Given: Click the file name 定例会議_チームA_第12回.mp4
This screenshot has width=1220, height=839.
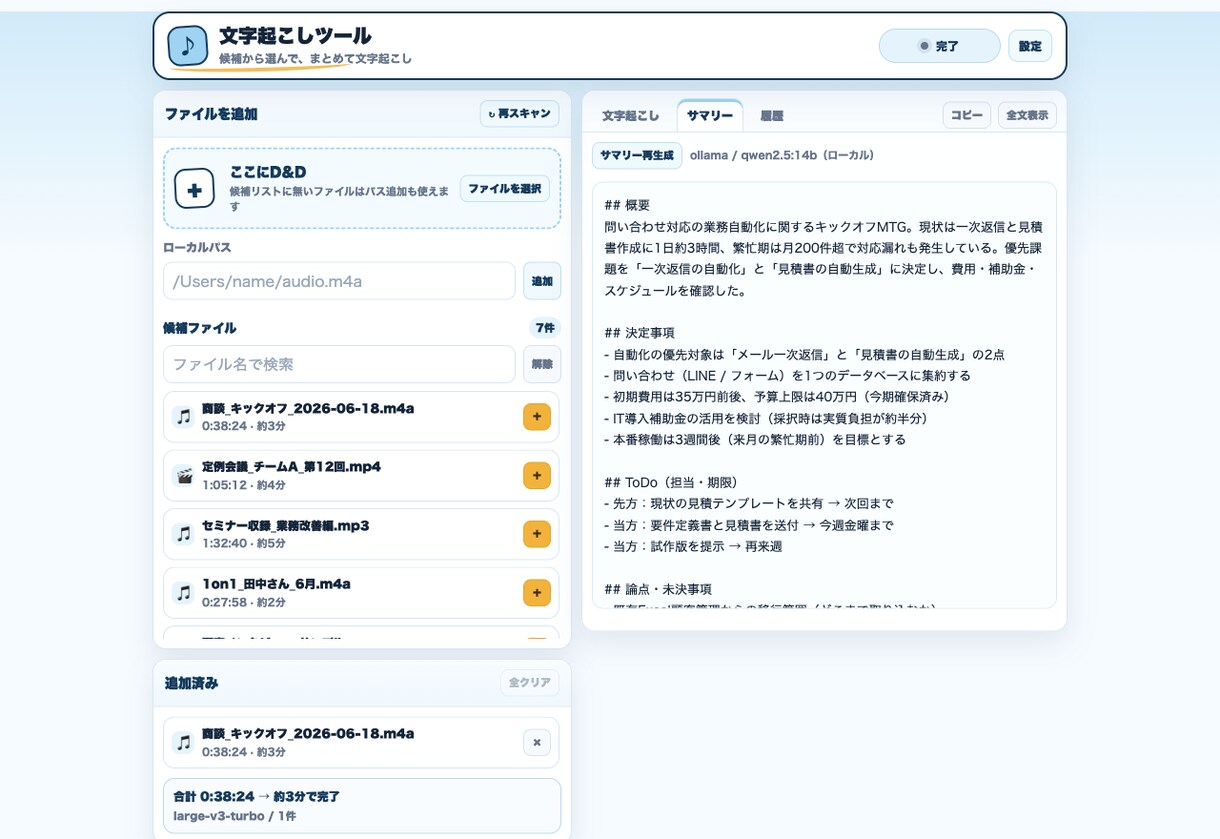Looking at the screenshot, I should (291, 467).
